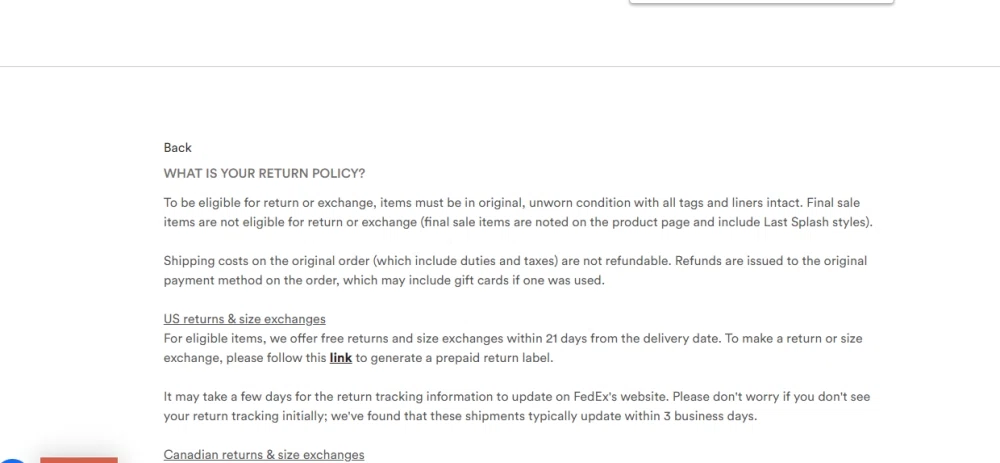
Task: Click the "WHAT IS YOUR RETURN POLICY?" title
Action: coord(264,173)
